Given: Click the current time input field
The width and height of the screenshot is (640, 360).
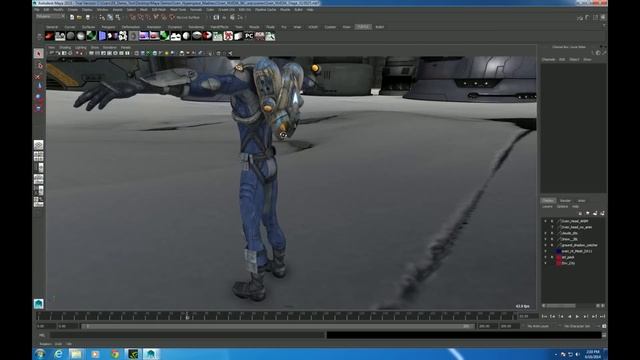Looking at the screenshot, I should point(528,316).
